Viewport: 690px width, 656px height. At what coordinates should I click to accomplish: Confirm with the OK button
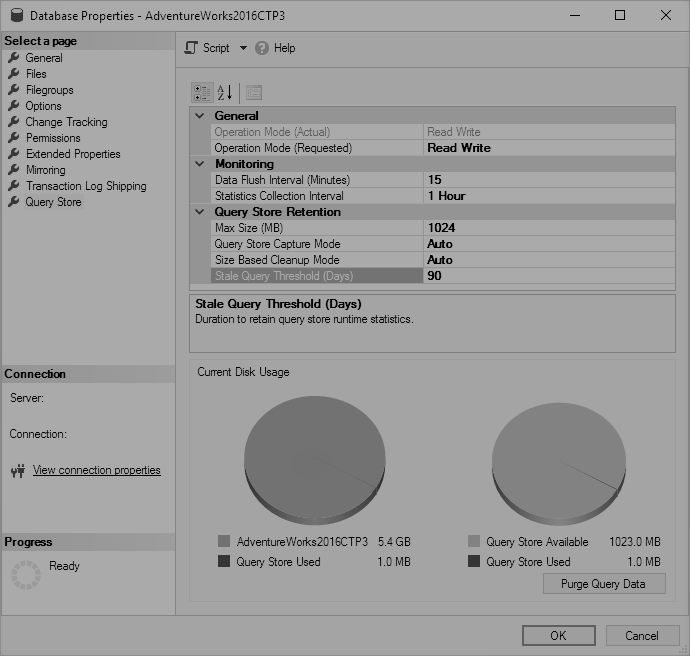pyautogui.click(x=558, y=635)
